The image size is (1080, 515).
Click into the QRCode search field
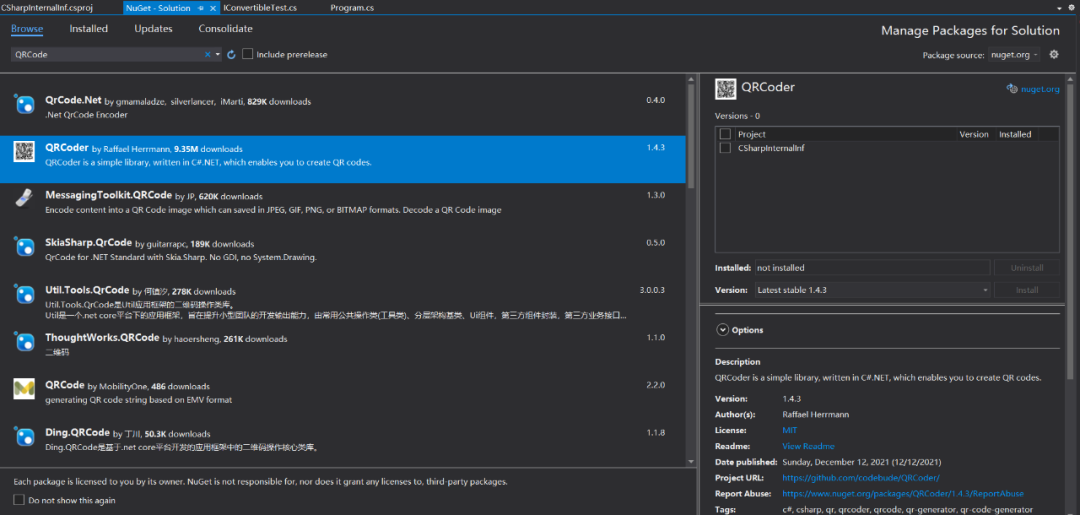(x=107, y=54)
